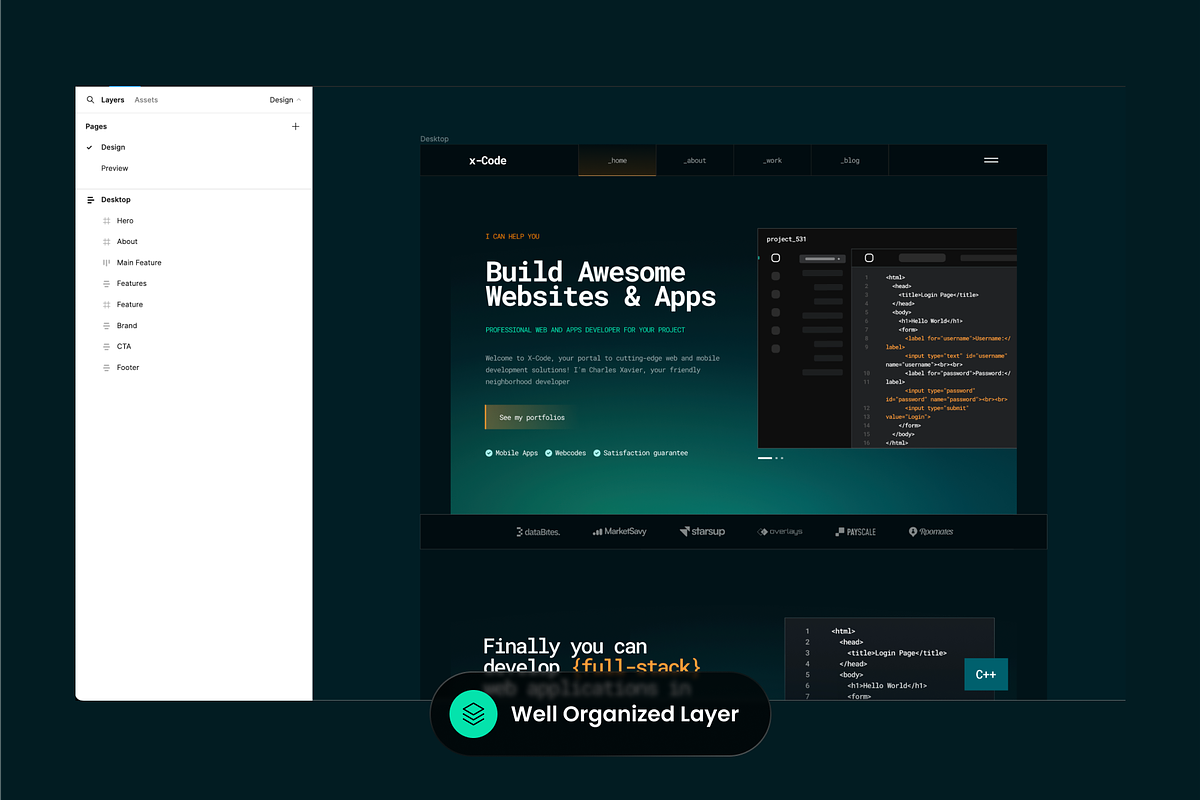1200x800 pixels.
Task: Click the _about navigation tab
Action: [695, 161]
